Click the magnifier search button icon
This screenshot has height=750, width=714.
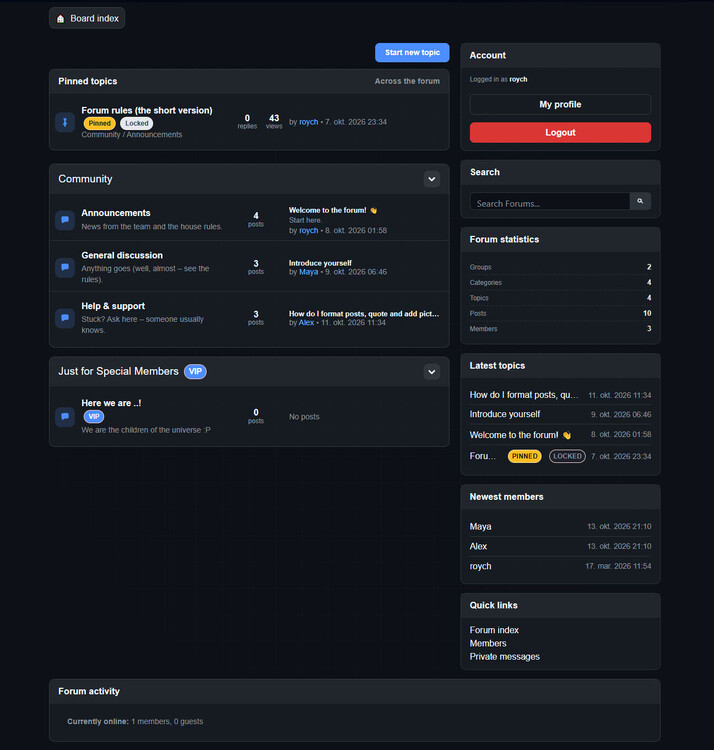point(640,201)
